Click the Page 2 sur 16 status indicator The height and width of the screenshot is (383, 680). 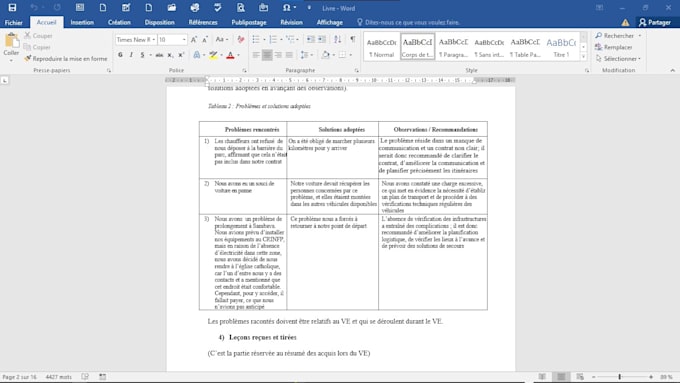point(20,376)
